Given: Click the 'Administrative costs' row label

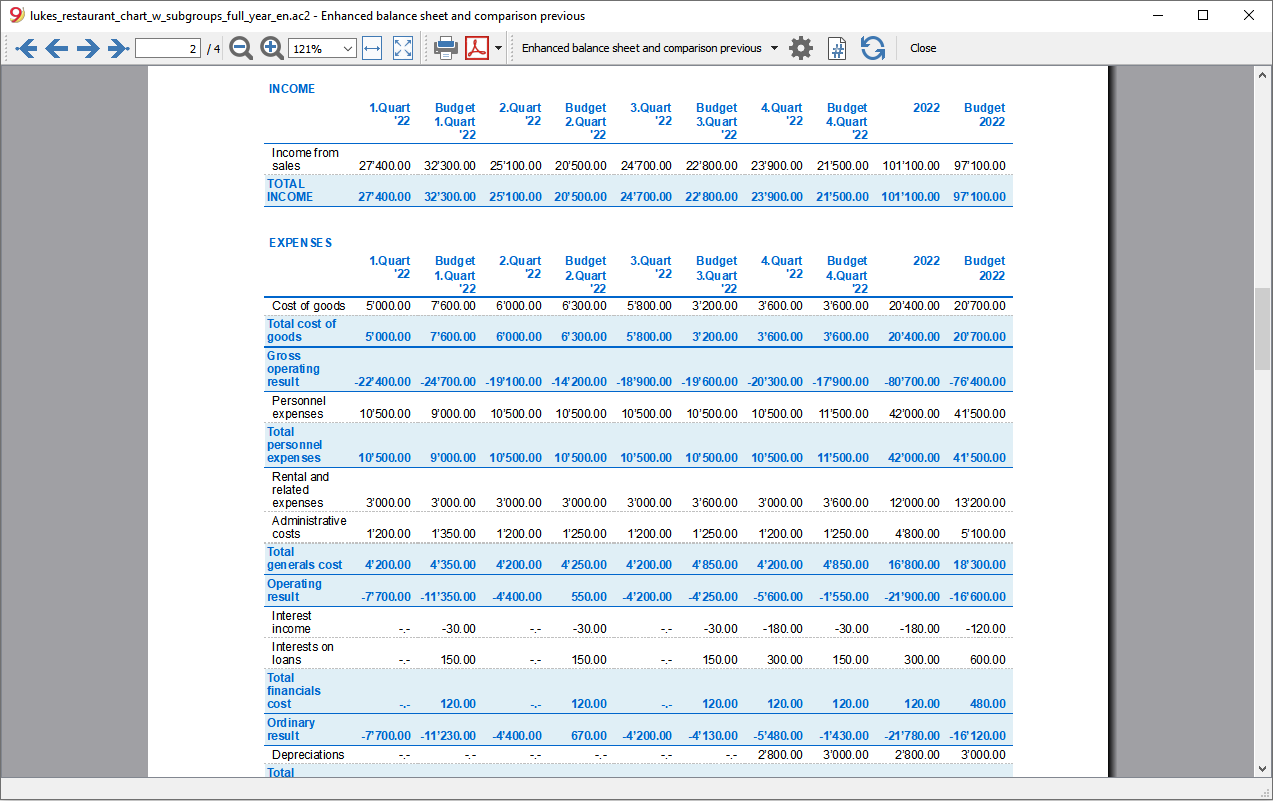Looking at the screenshot, I should [x=309, y=527].
